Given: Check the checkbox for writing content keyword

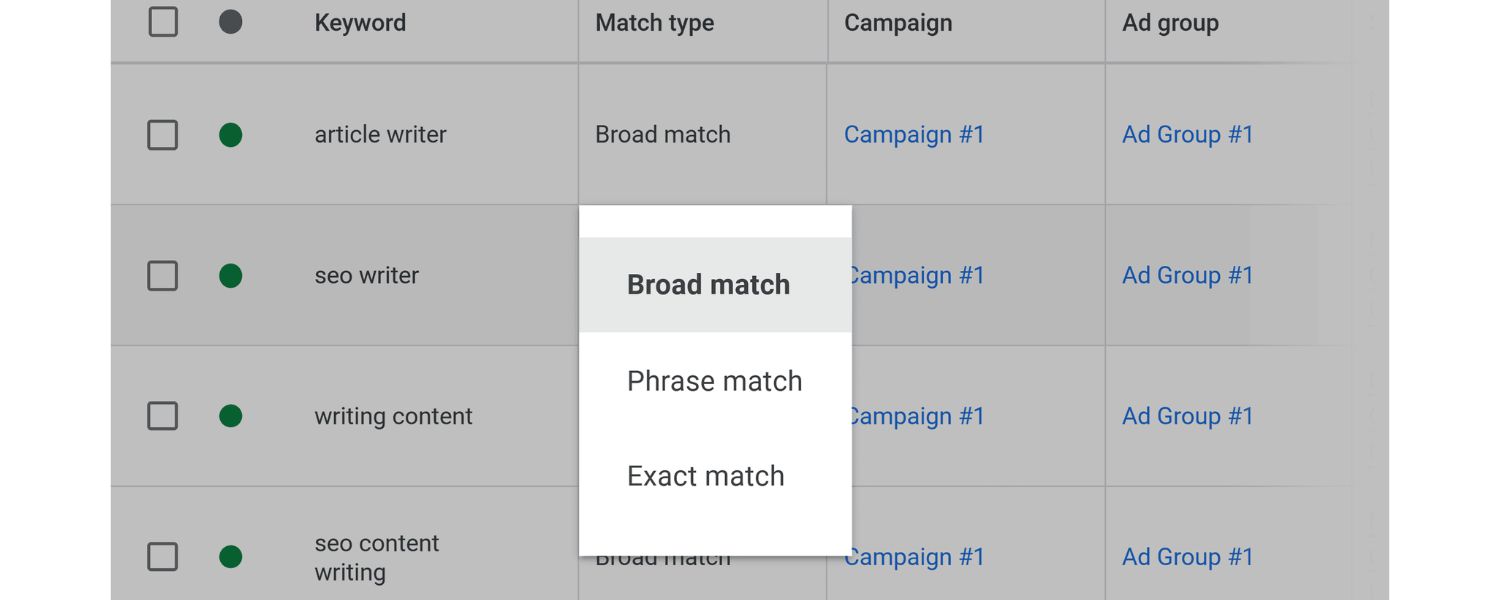Looking at the screenshot, I should tap(162, 416).
